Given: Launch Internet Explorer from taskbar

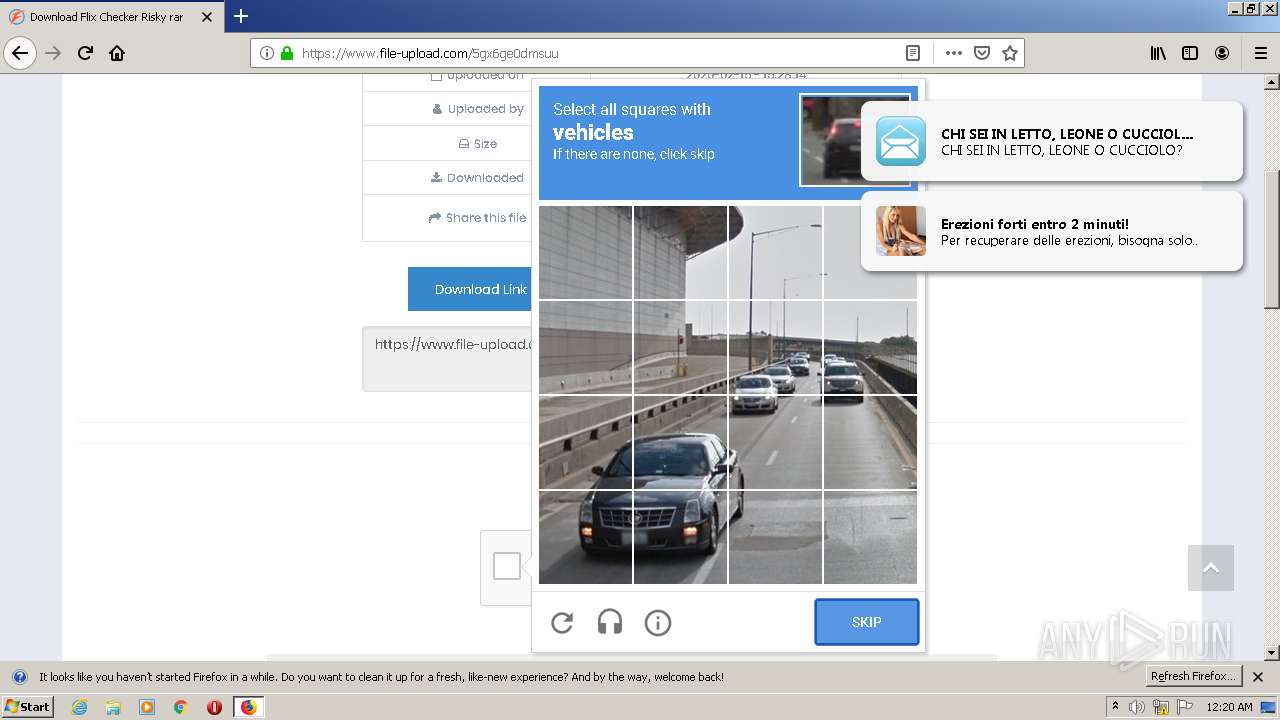Looking at the screenshot, I should click(79, 707).
